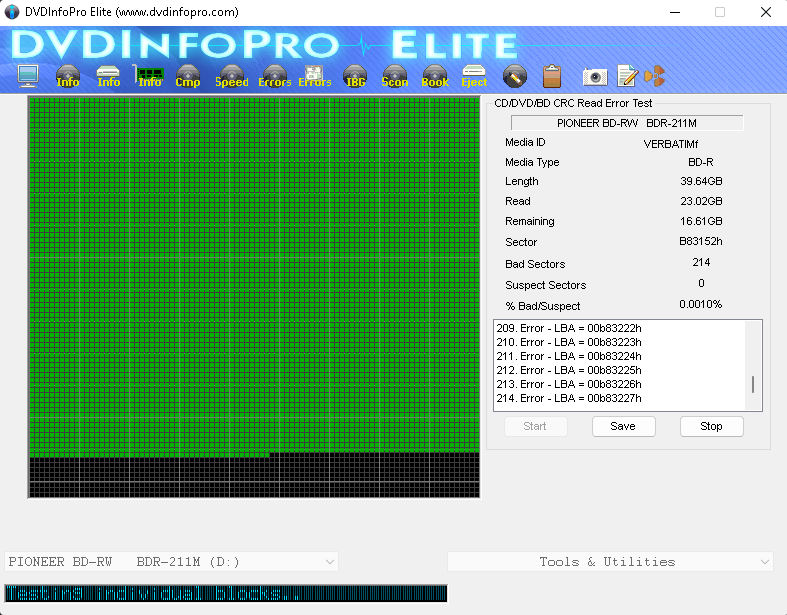
Task: Launch the Scan disc tool
Action: 395,76
